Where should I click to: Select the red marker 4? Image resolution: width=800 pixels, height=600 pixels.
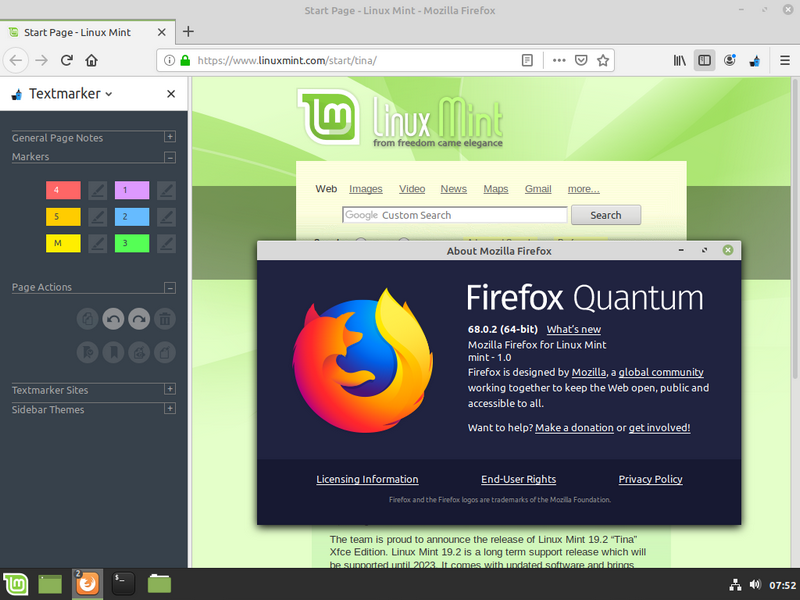63,190
